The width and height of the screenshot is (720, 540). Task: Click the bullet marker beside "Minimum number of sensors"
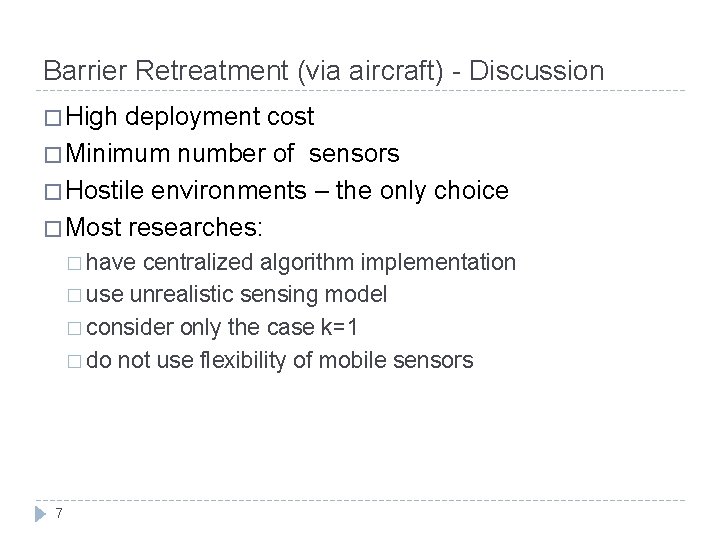(x=53, y=154)
